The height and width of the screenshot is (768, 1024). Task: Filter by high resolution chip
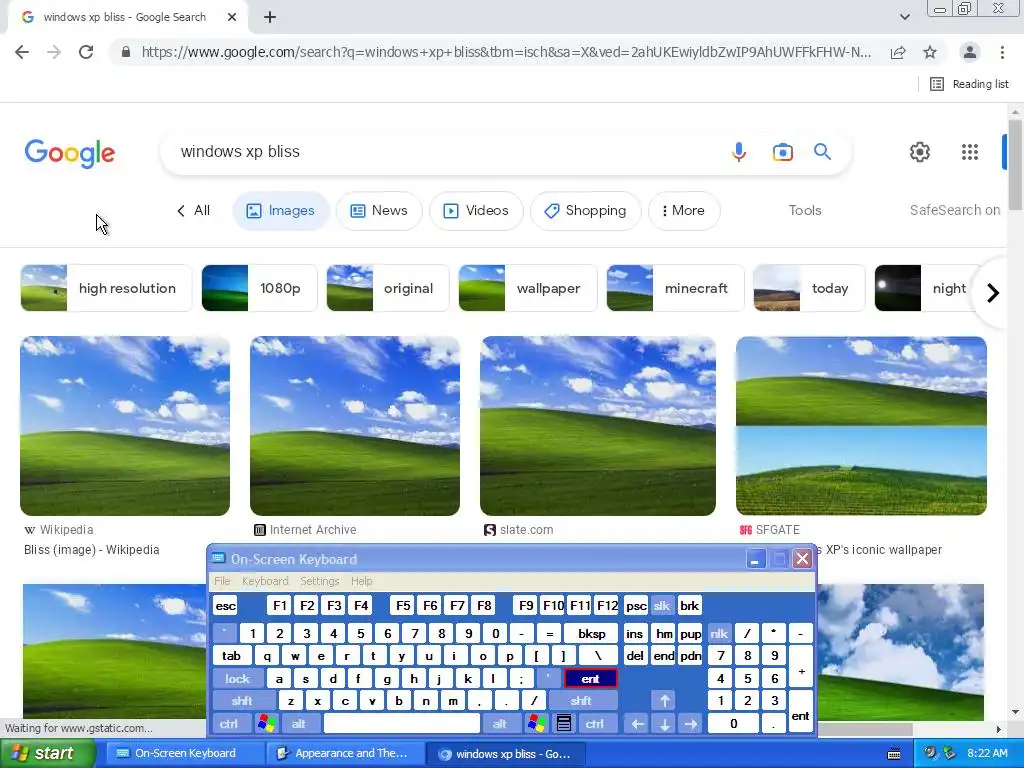(x=106, y=289)
